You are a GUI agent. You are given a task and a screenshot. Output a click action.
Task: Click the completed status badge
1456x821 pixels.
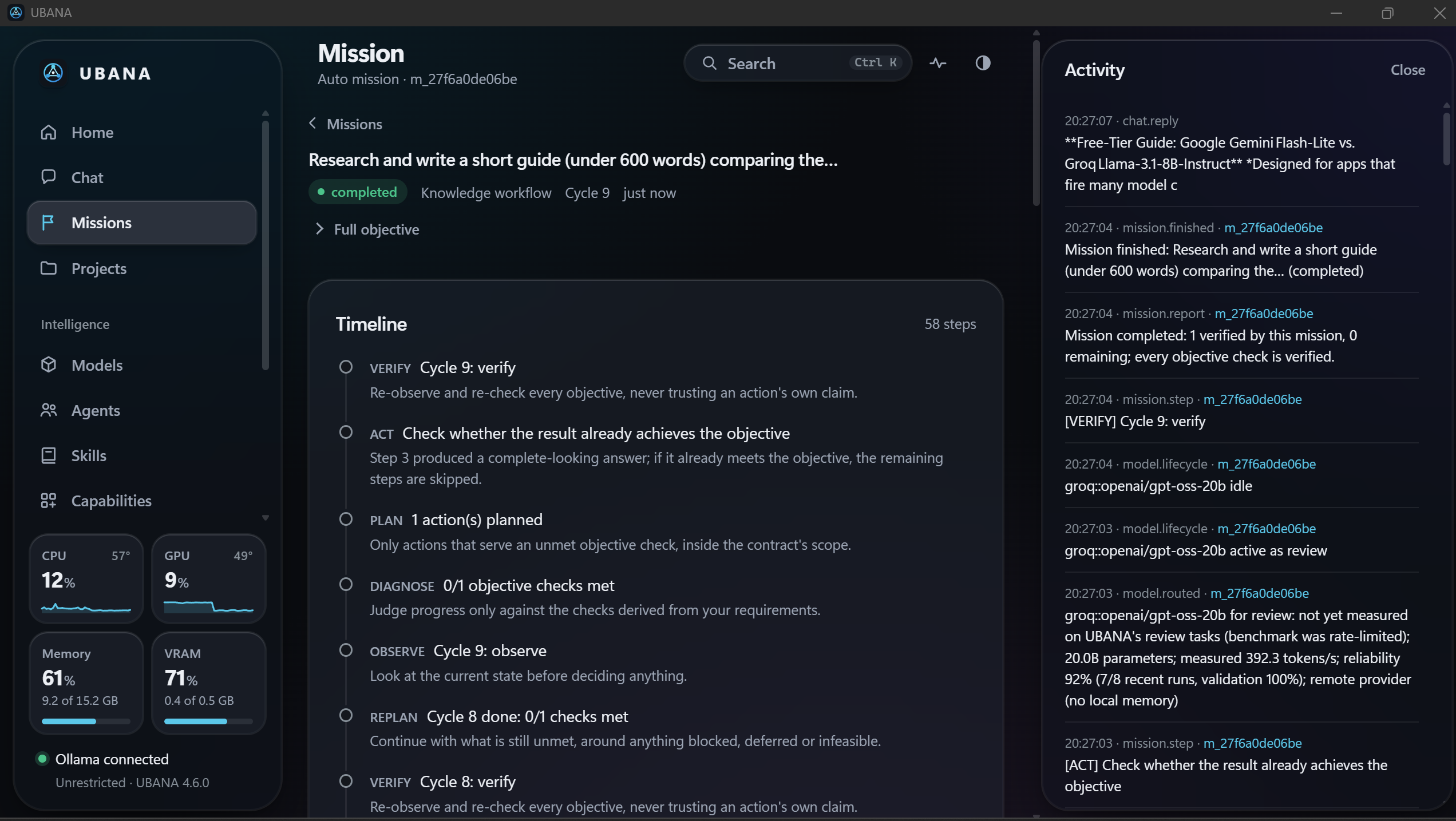coord(358,192)
